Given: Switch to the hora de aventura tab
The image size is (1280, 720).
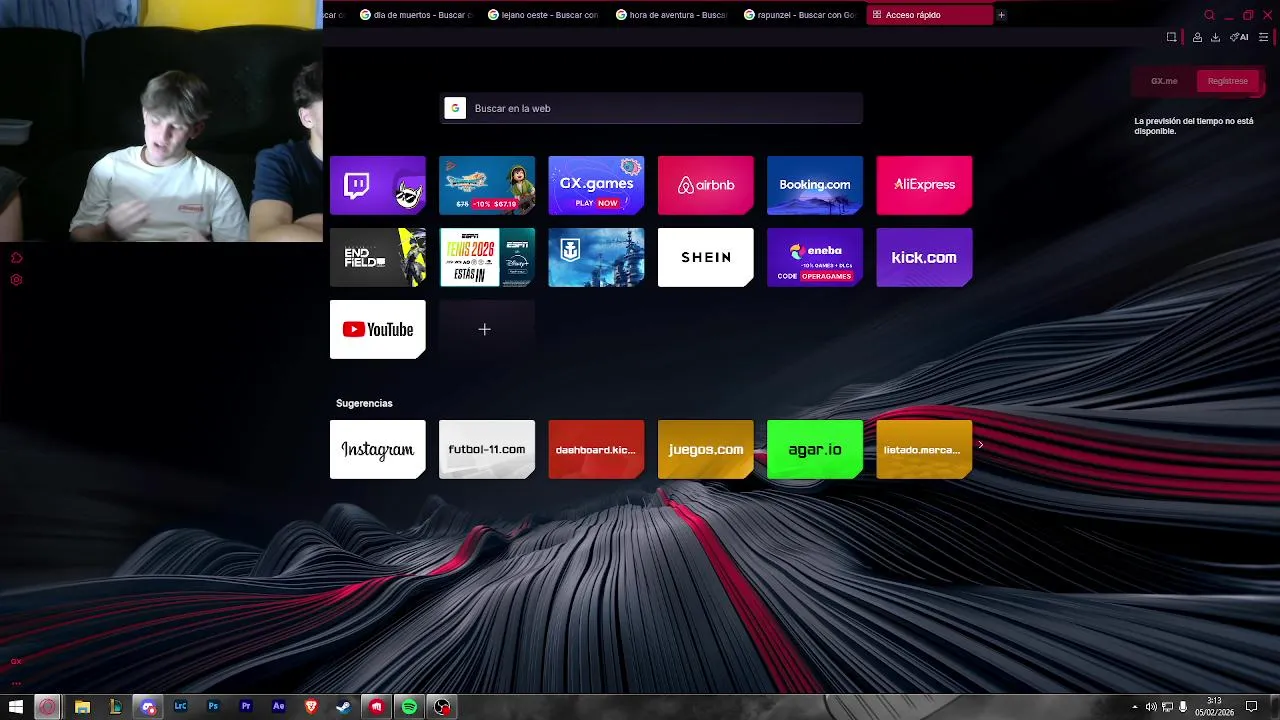Looking at the screenshot, I should 671,15.
